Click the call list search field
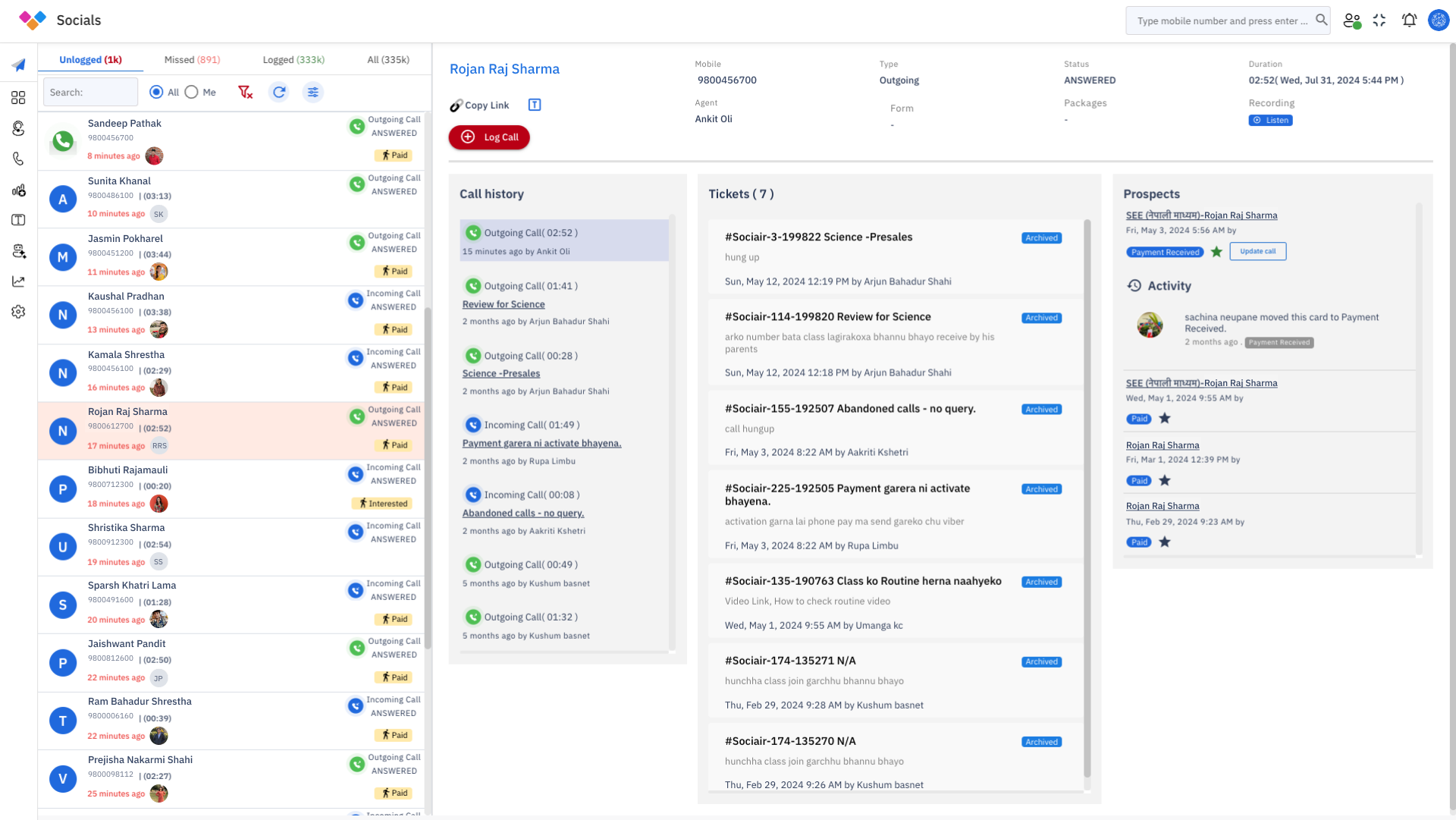This screenshot has height=820, width=1456. [90, 92]
